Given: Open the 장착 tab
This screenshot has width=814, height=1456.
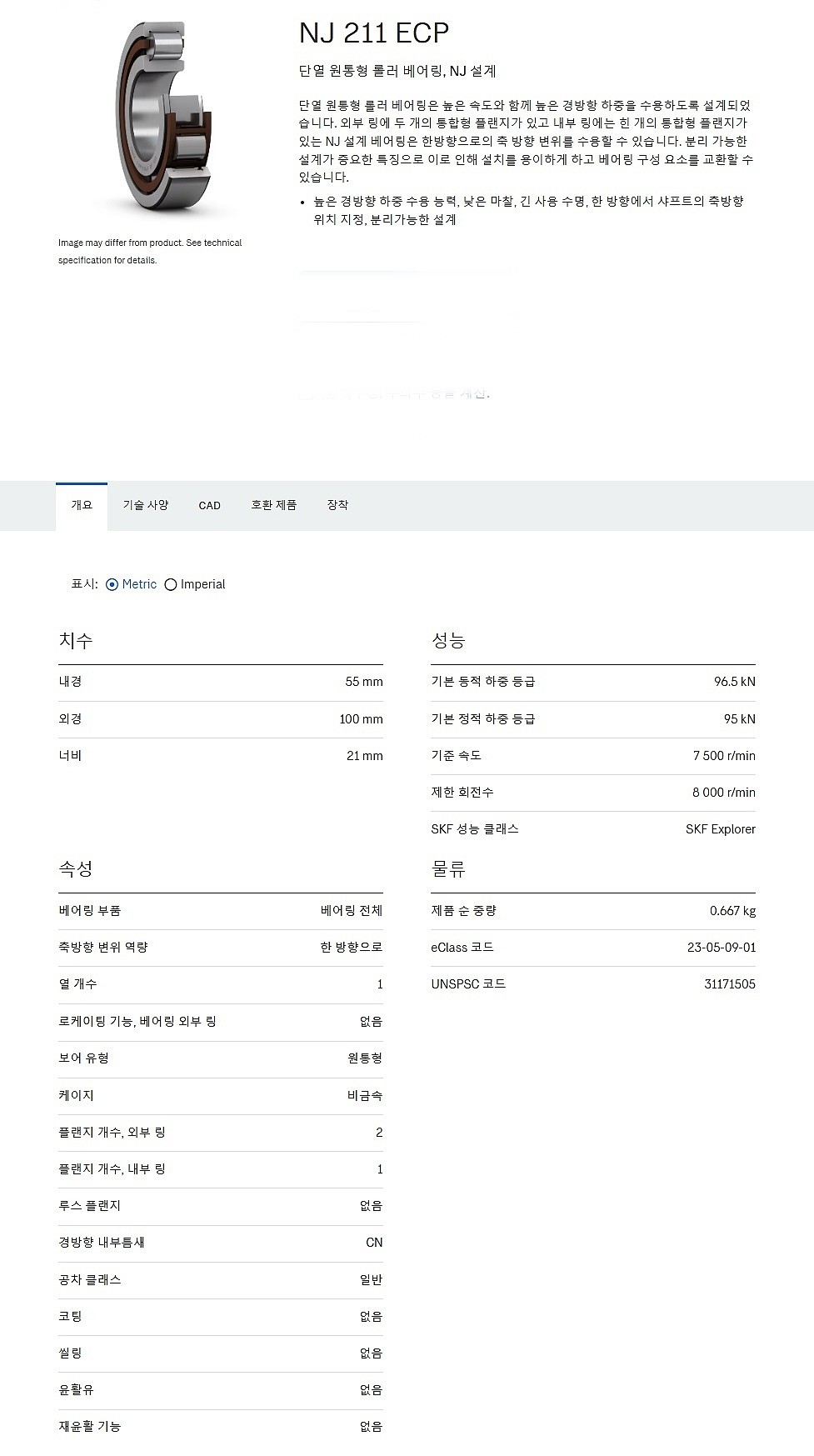Looking at the screenshot, I should click(337, 505).
